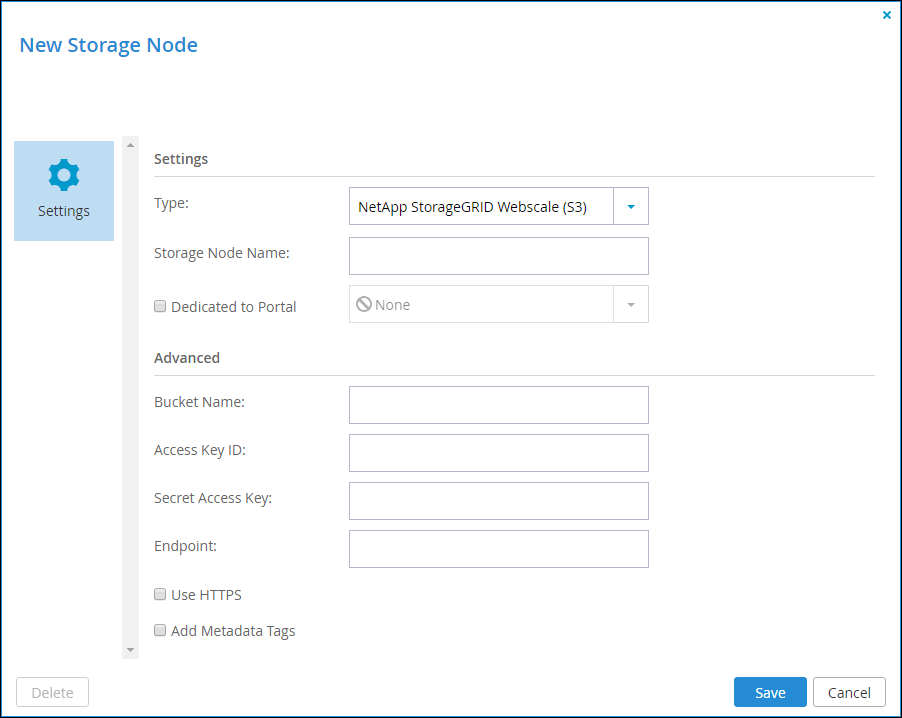Click the scrollbar up arrow
This screenshot has width=902, height=718.
pyautogui.click(x=131, y=145)
